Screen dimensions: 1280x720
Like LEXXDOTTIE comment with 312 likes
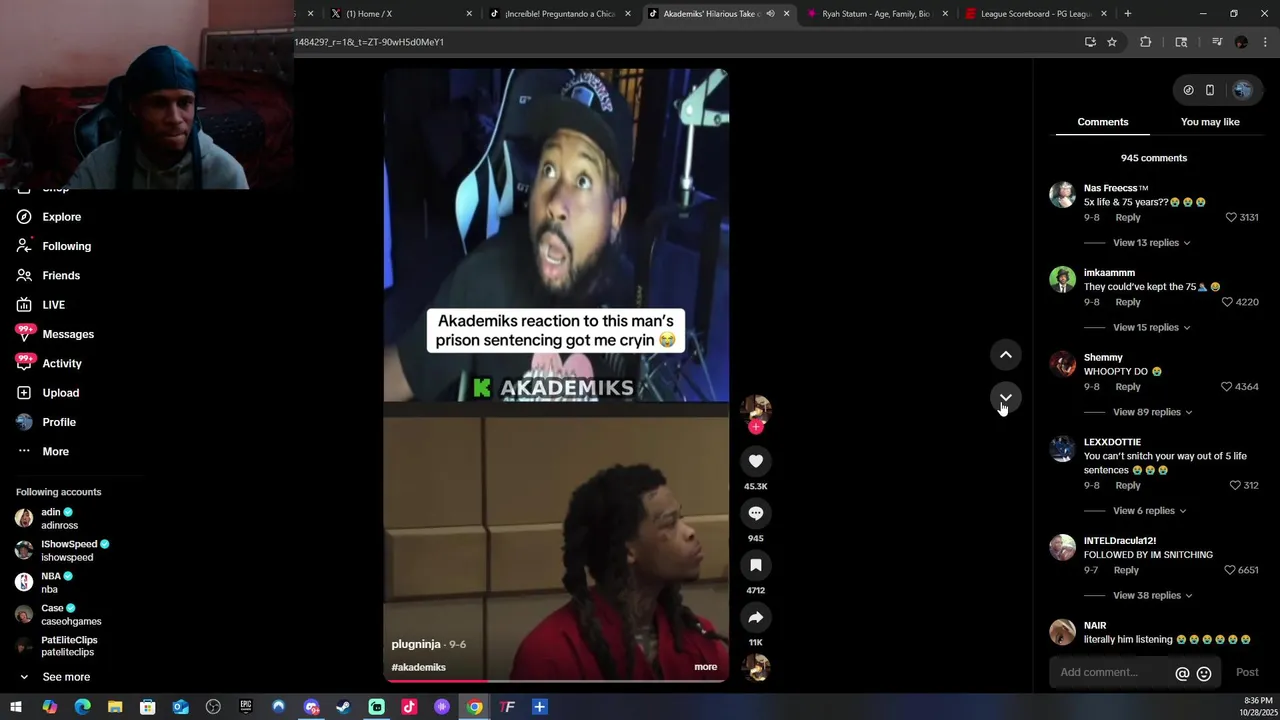[x=1235, y=486]
